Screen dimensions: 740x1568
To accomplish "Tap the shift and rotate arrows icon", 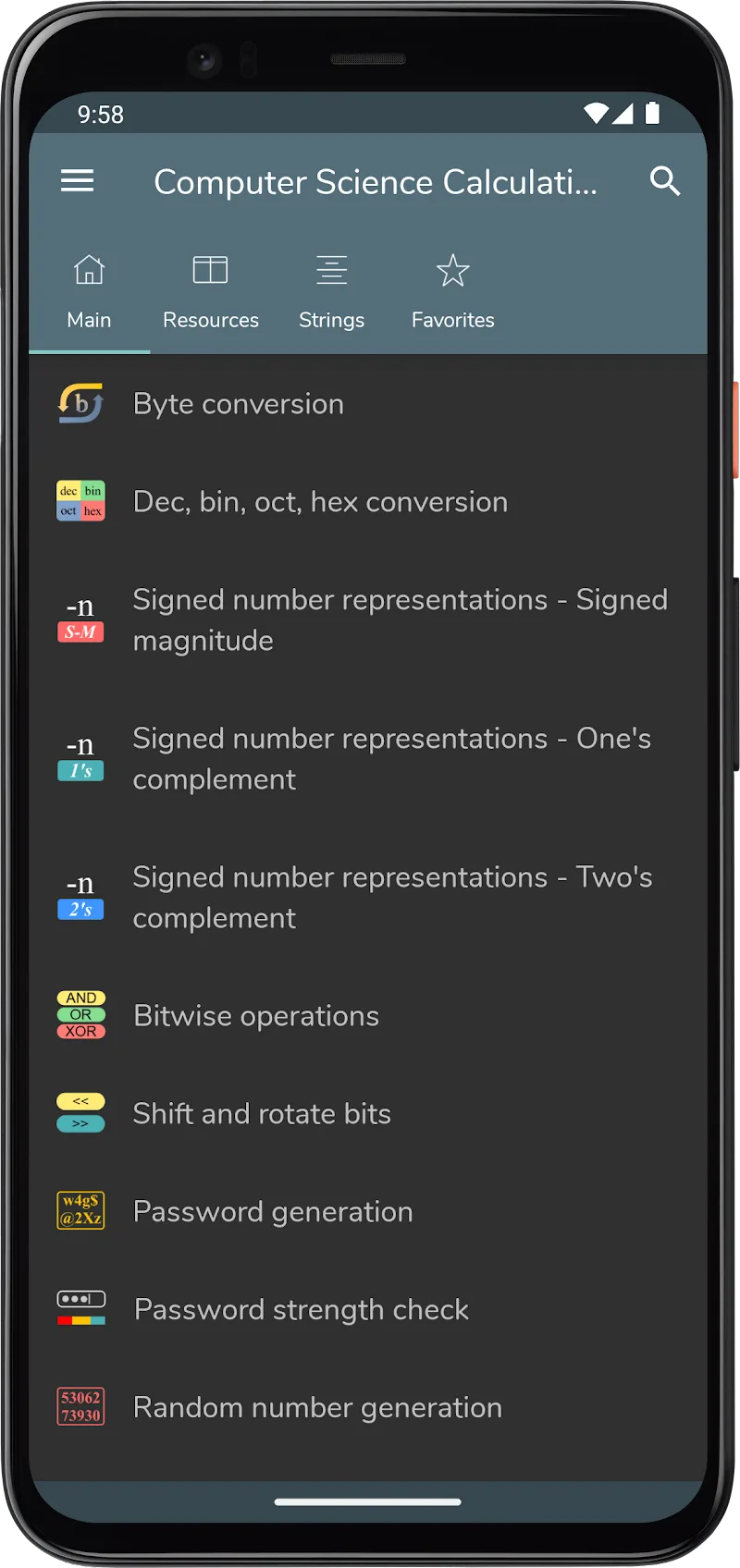I will click(80, 1113).
